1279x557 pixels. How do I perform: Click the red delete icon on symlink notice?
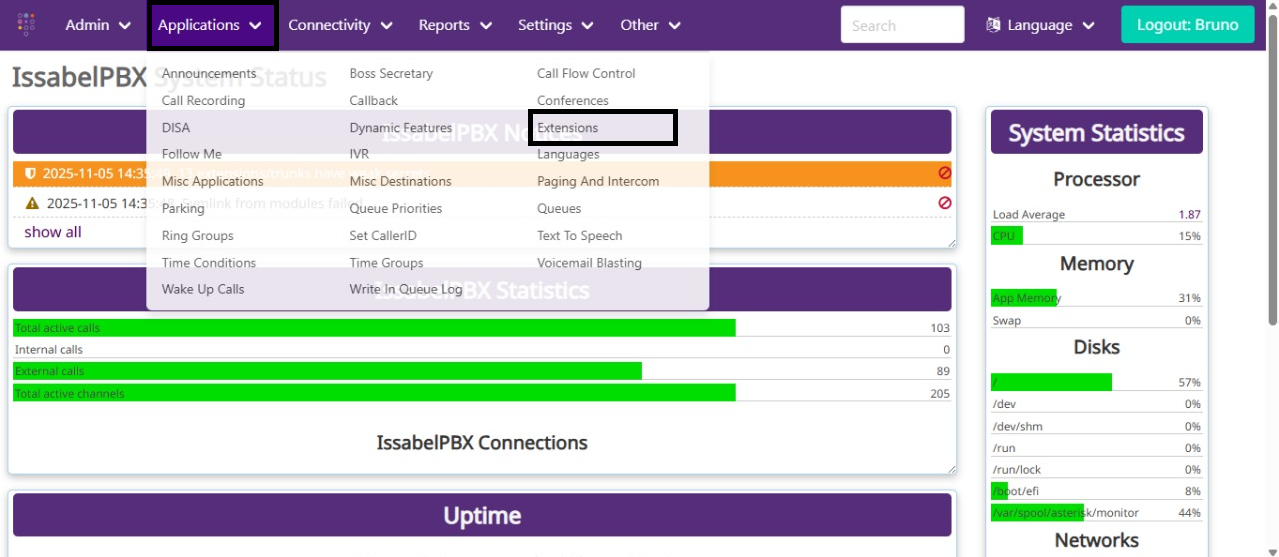point(944,203)
